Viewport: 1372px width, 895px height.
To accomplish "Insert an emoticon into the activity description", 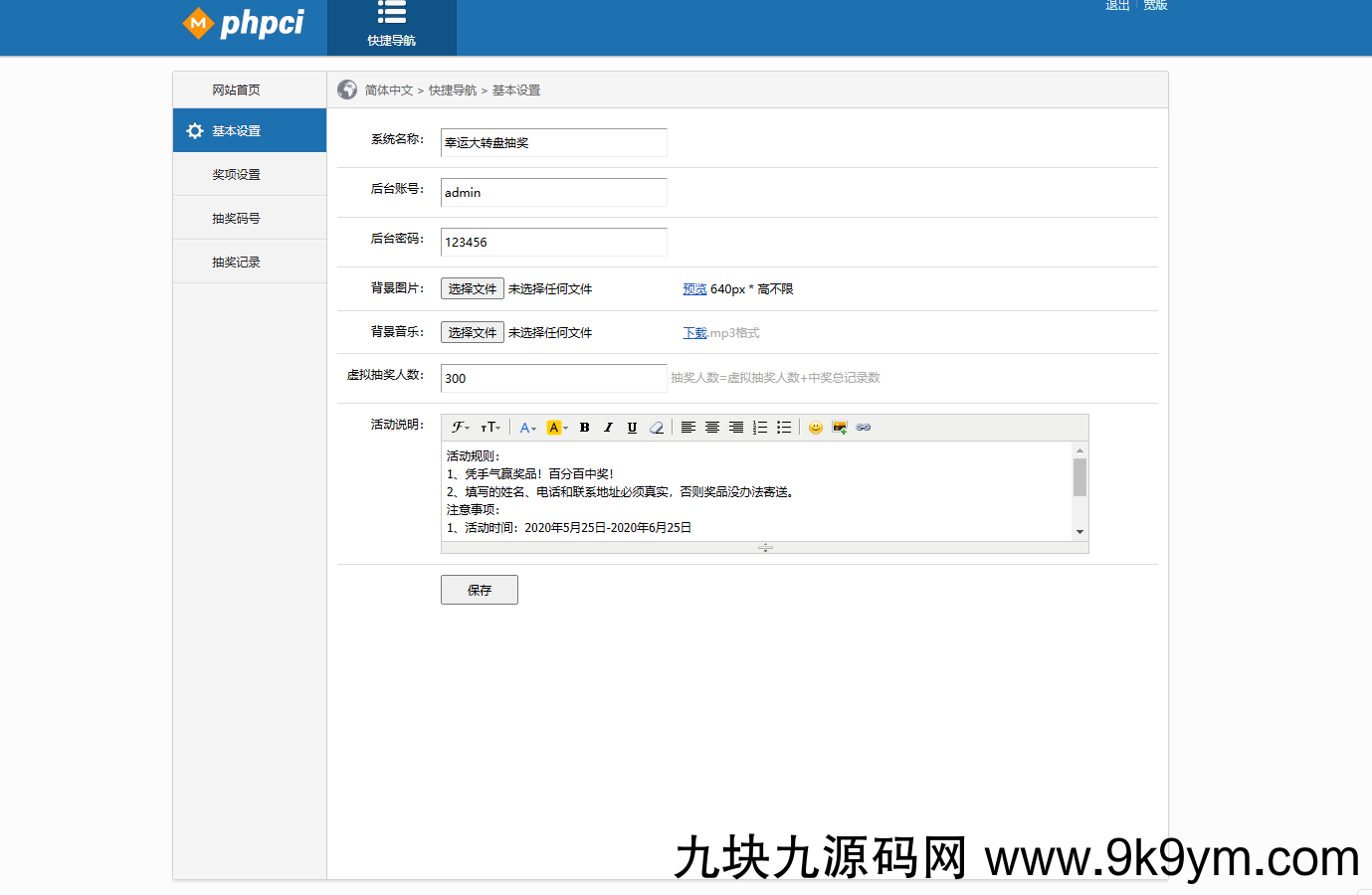I will point(816,427).
